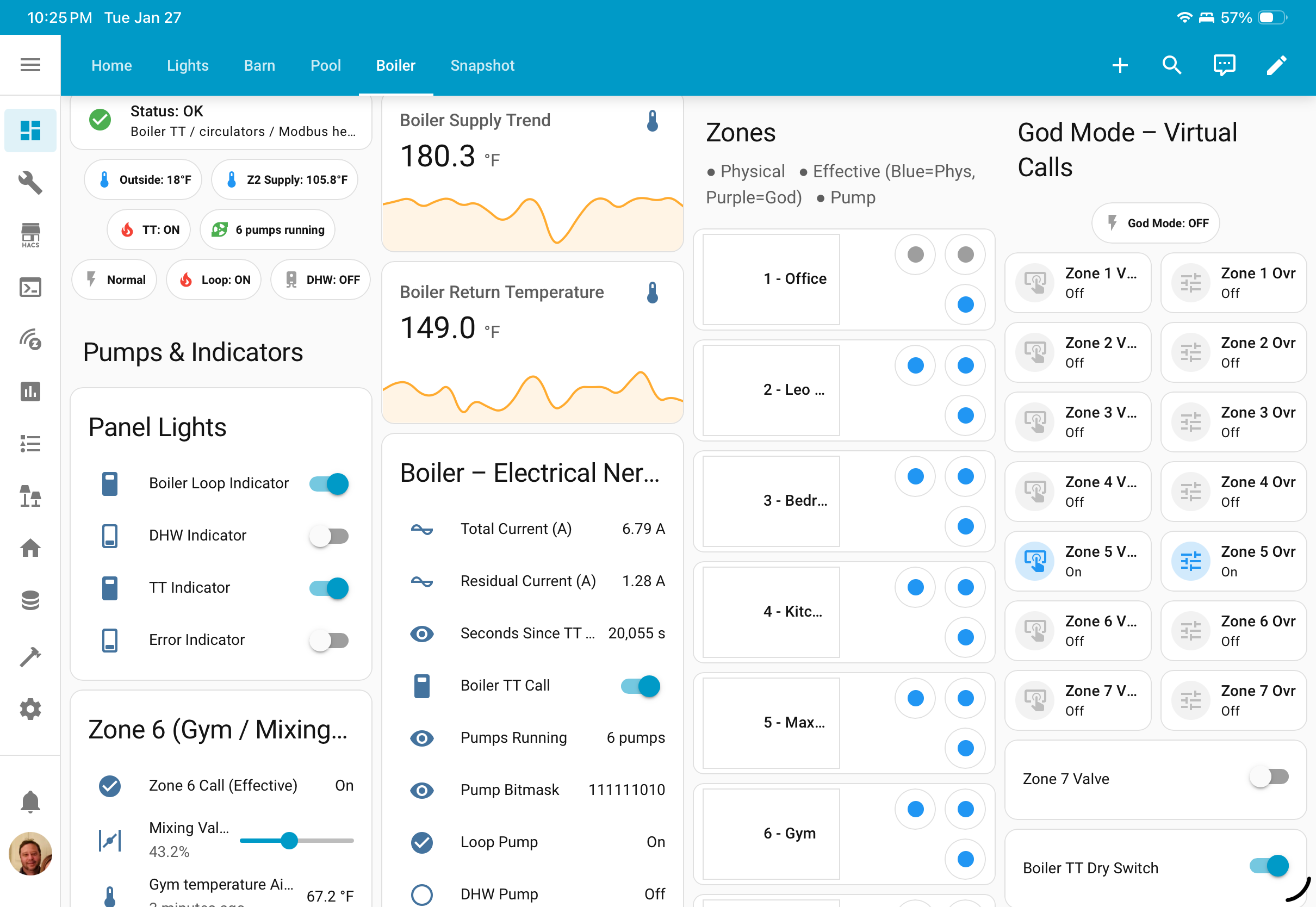The image size is (1316, 907).
Task: Click the plus add icon in header
Action: 1119,65
